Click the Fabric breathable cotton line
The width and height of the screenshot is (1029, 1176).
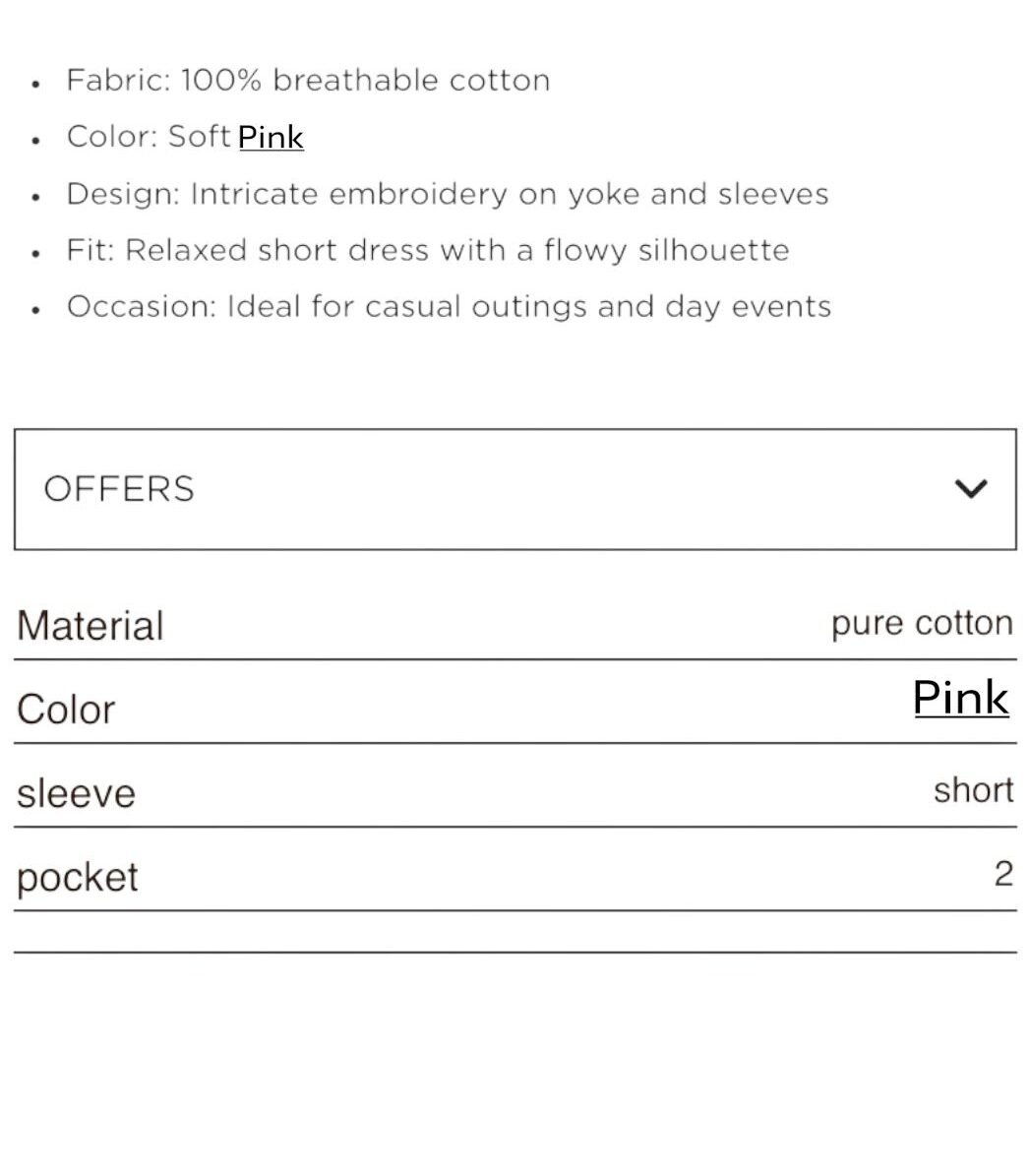[x=308, y=80]
